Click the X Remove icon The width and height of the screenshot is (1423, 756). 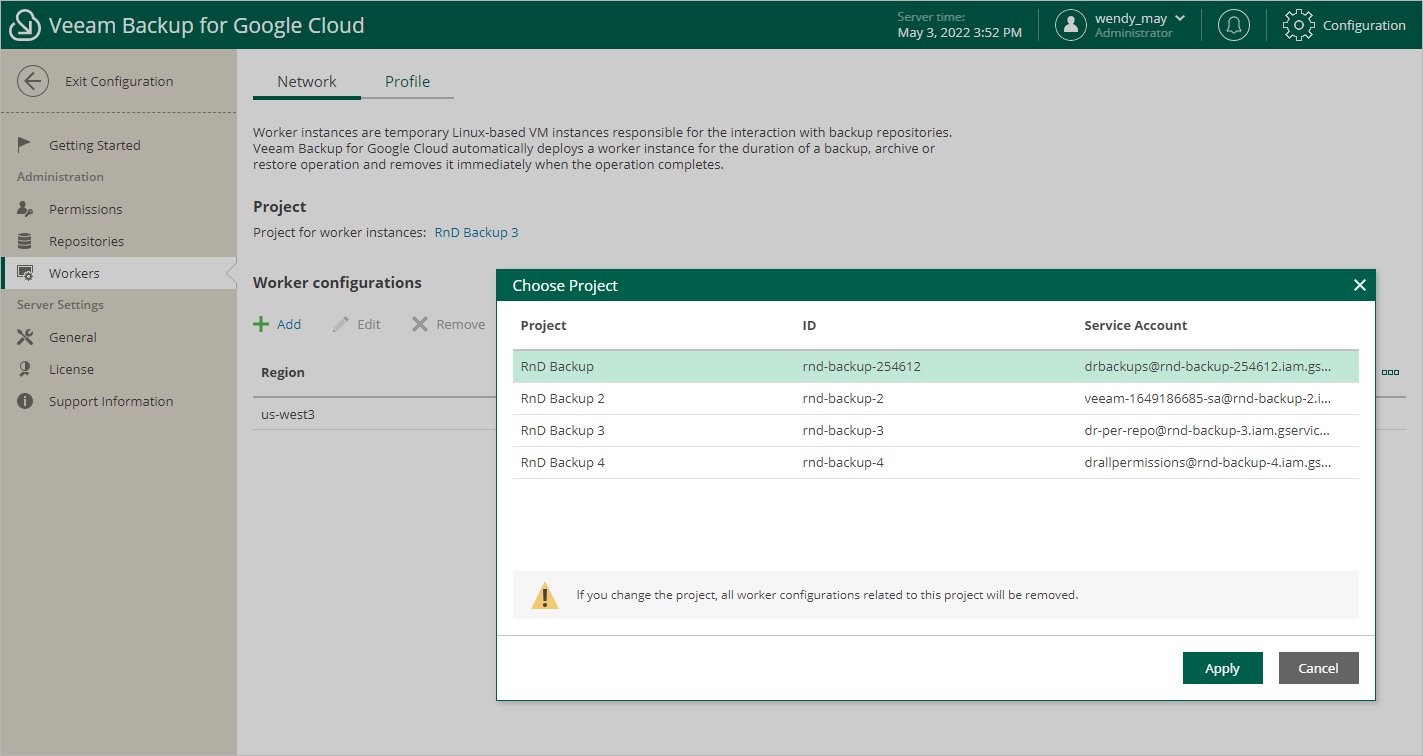[x=420, y=324]
